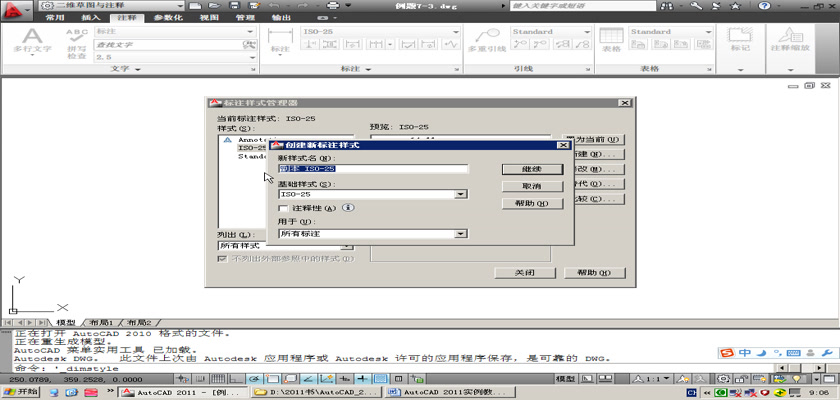Open the multileader Standard style dropdown

(x=587, y=32)
